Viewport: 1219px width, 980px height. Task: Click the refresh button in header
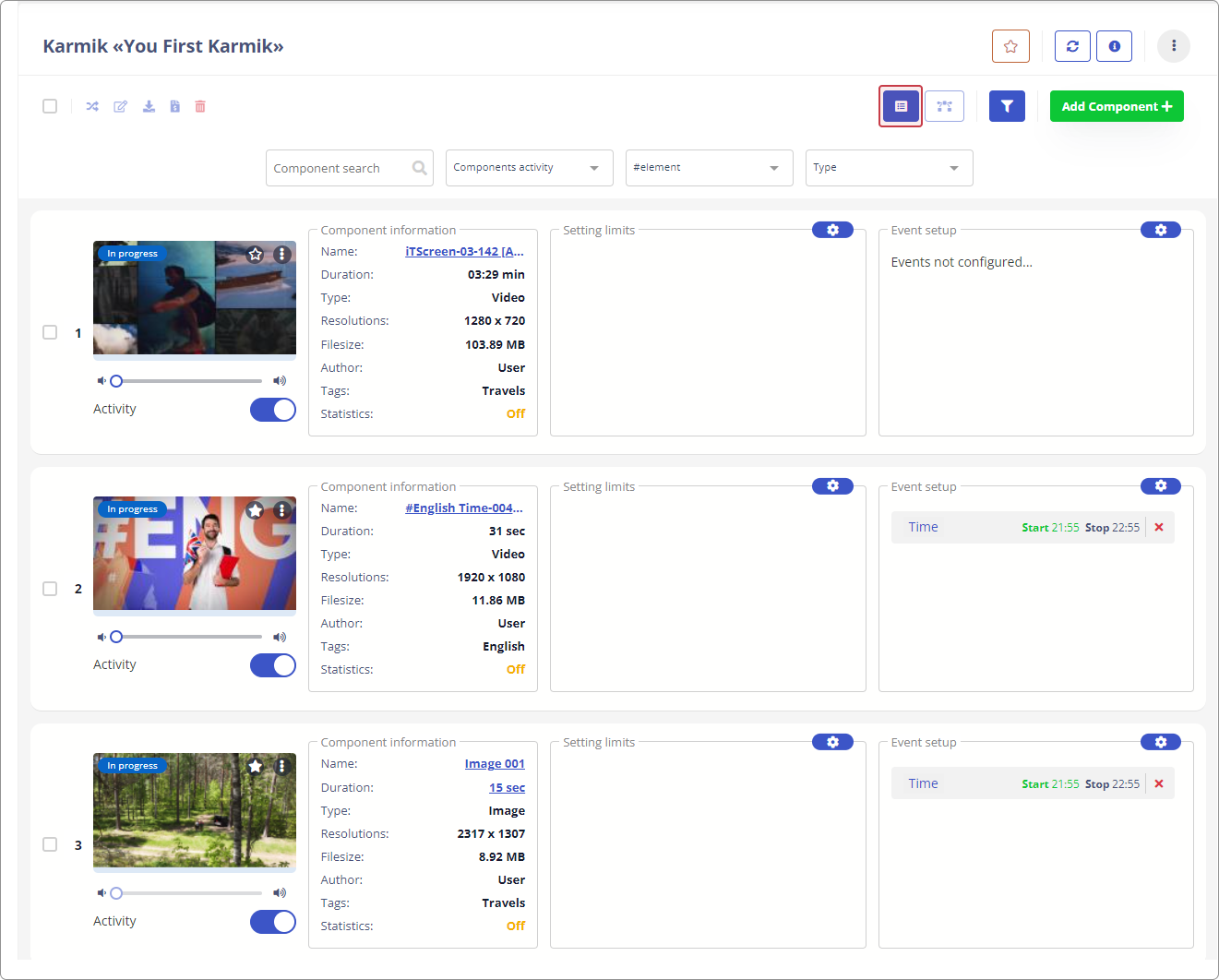pos(1072,46)
